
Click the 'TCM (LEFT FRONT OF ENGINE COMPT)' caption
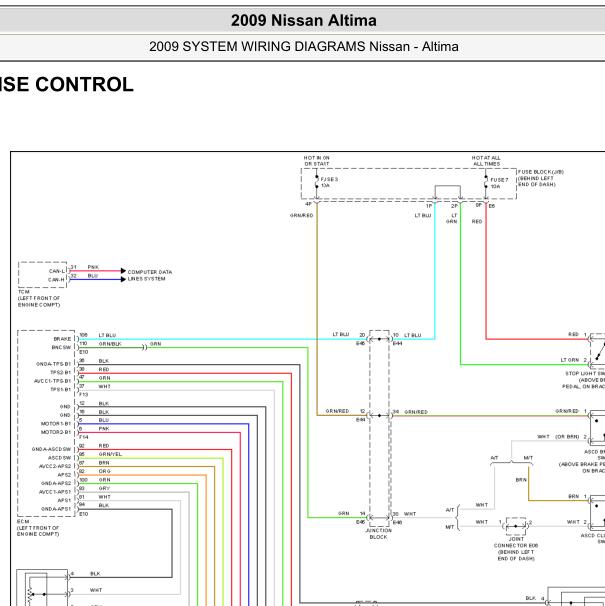point(39,298)
